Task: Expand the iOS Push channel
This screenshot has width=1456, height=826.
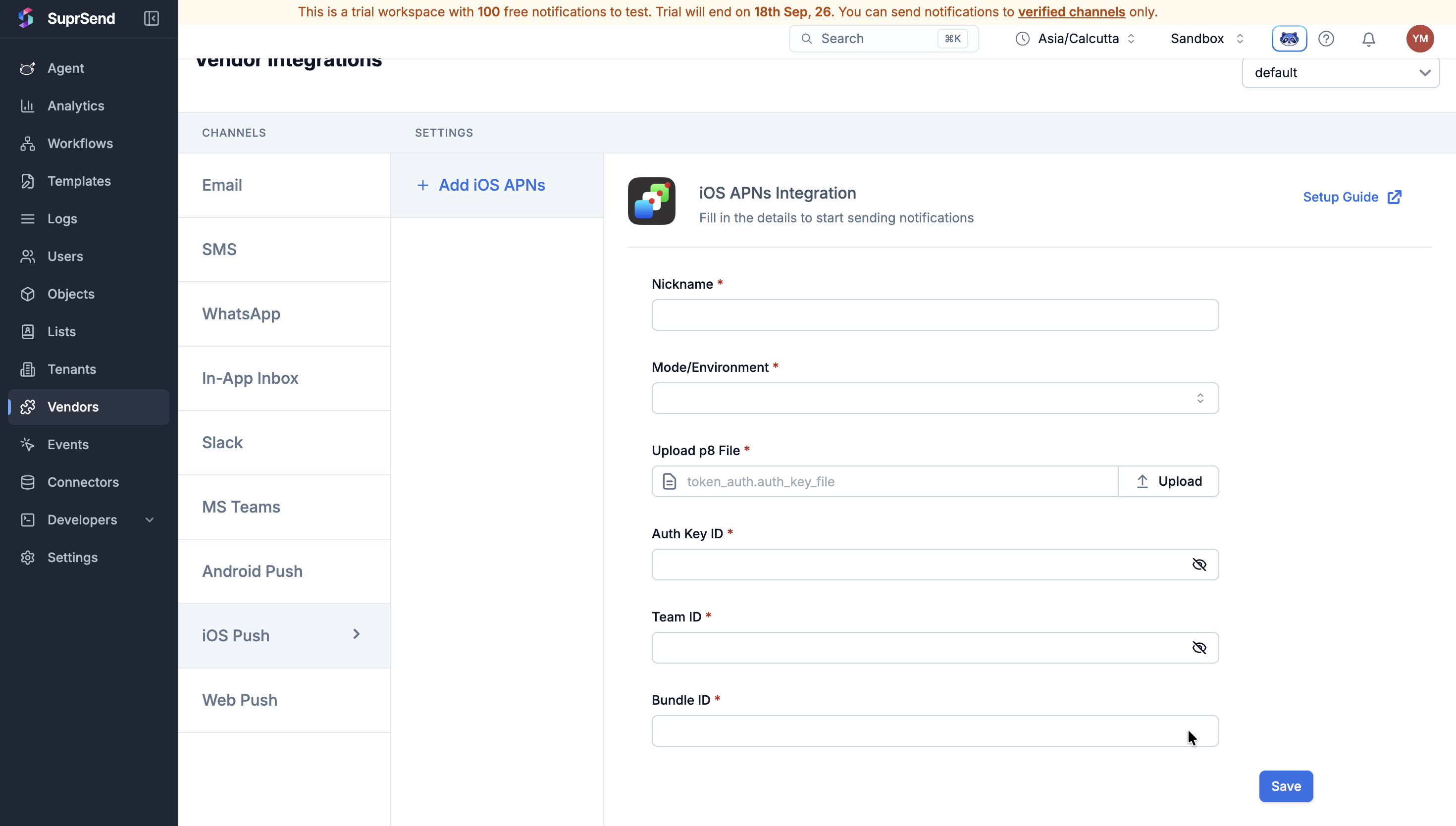Action: [284, 635]
